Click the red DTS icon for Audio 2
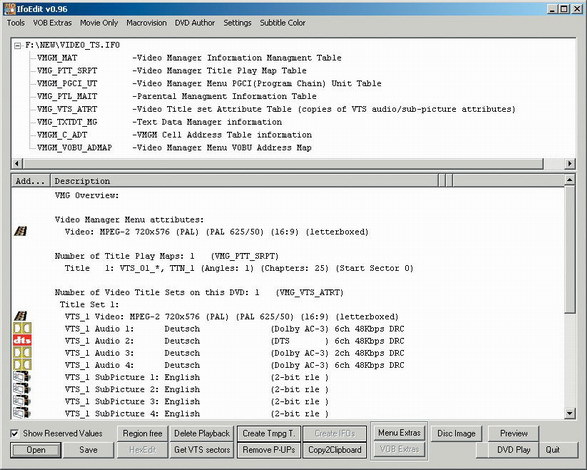This screenshot has height=470, width=587. [x=22, y=340]
